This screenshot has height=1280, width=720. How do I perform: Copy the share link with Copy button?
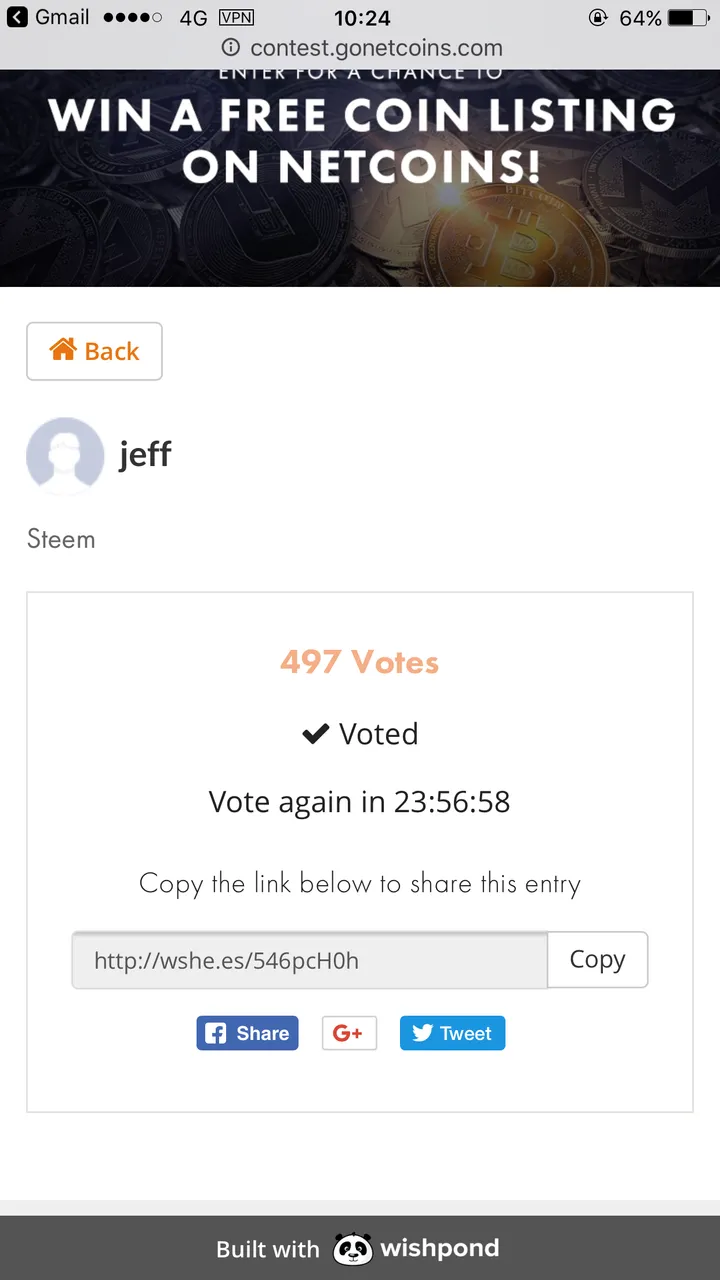[597, 960]
